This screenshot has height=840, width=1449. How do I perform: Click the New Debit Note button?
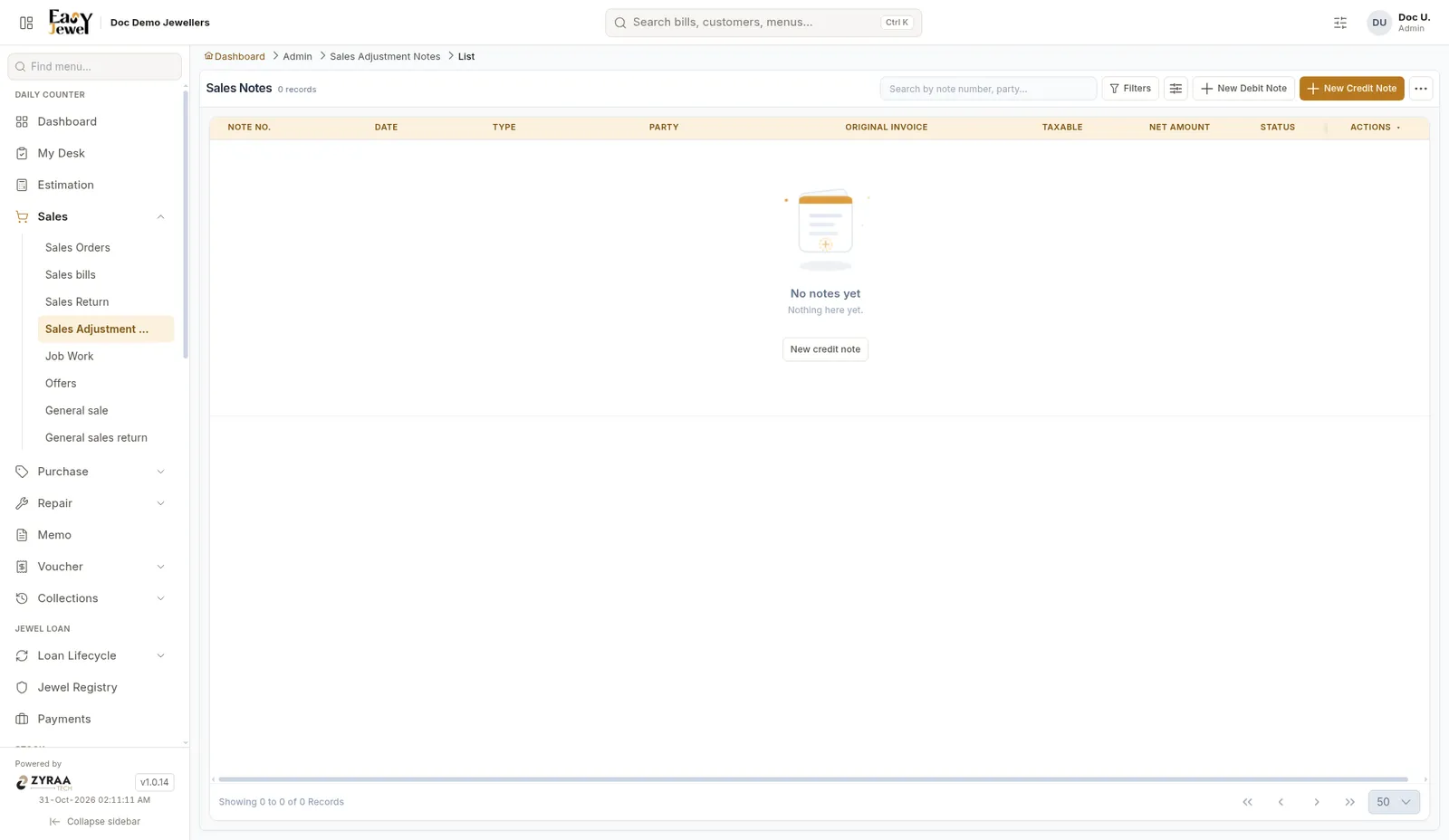(x=1243, y=89)
